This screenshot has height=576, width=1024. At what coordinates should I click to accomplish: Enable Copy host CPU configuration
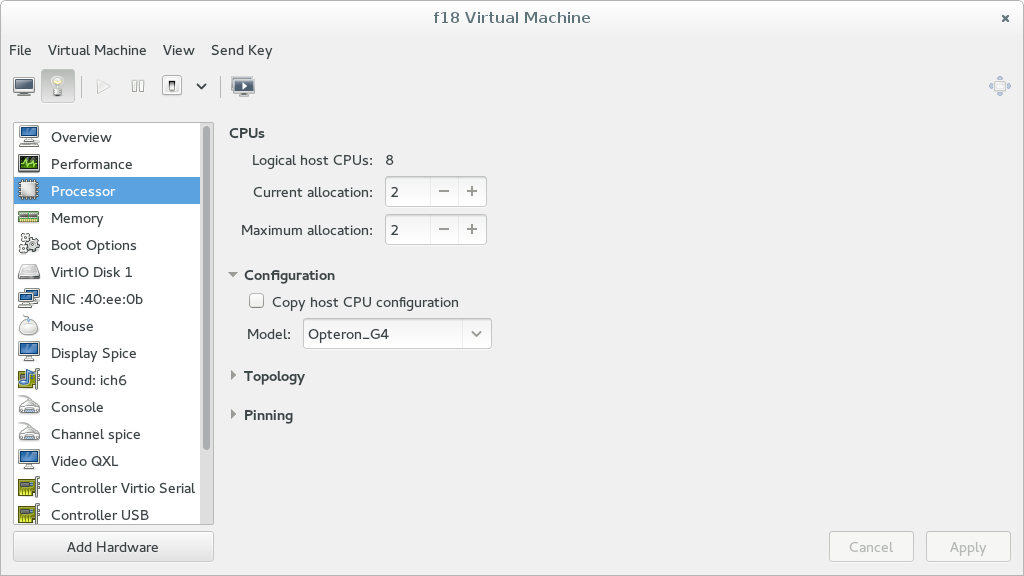(x=256, y=301)
